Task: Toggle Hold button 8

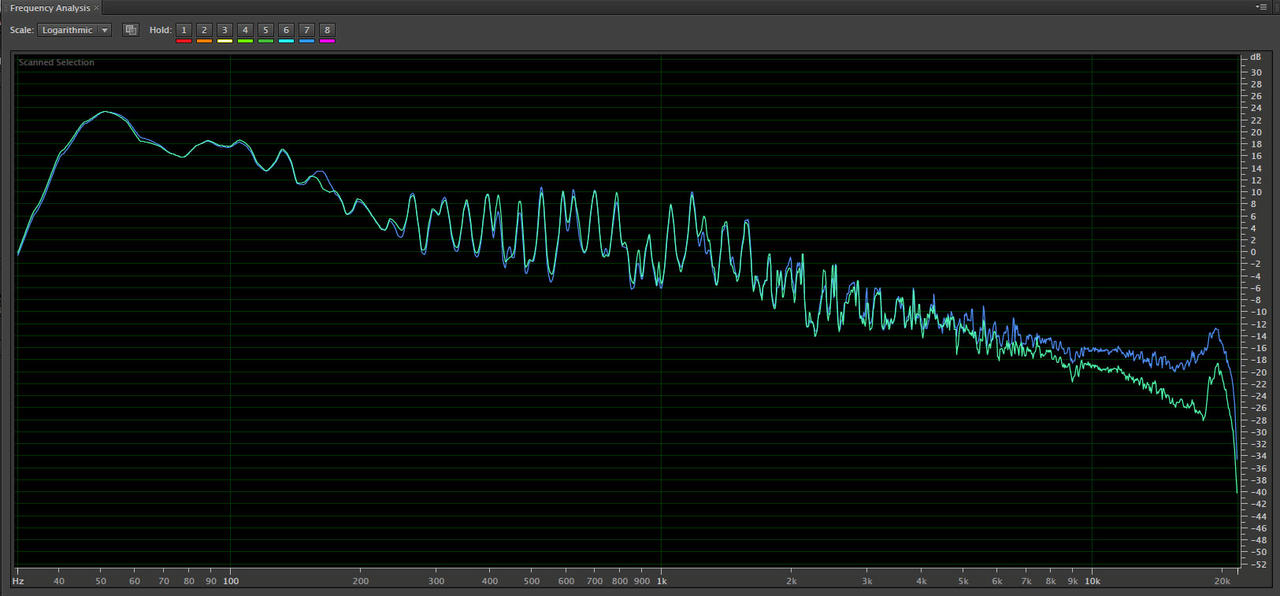Action: click(327, 30)
